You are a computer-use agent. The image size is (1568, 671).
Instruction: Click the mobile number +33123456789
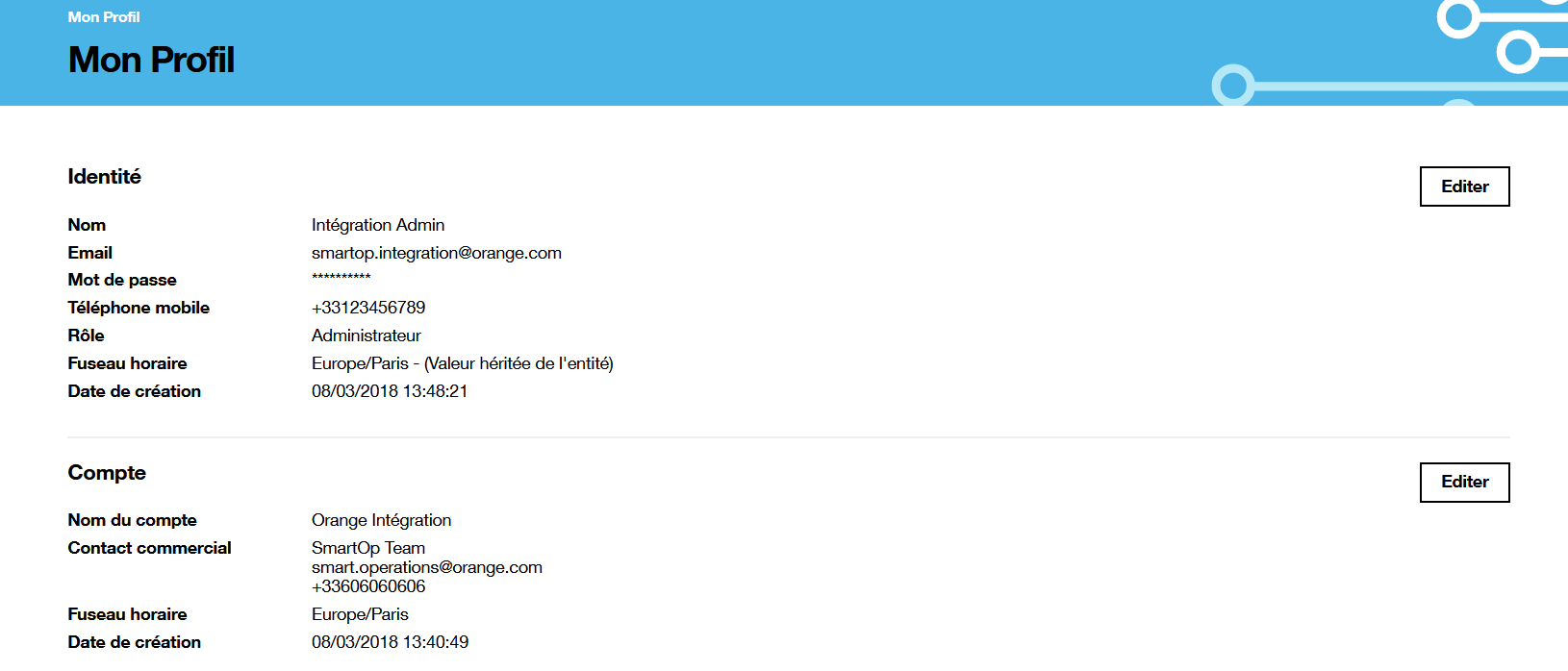click(x=367, y=308)
